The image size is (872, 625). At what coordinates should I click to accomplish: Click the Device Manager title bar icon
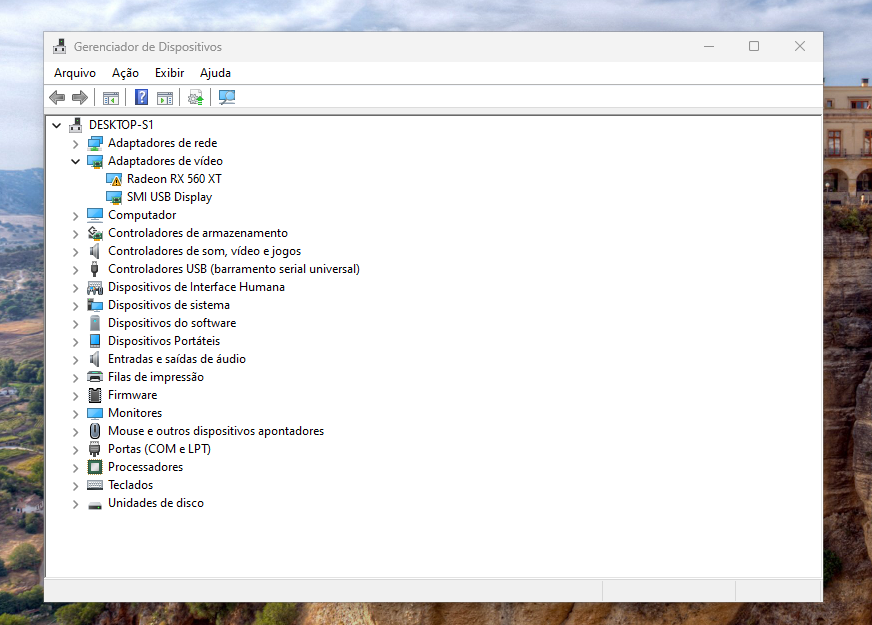(x=60, y=47)
